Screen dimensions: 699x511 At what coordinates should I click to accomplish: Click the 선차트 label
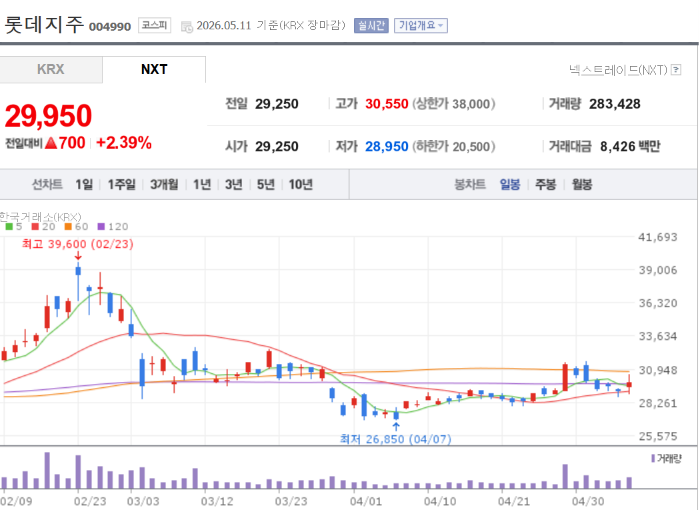coord(47,184)
